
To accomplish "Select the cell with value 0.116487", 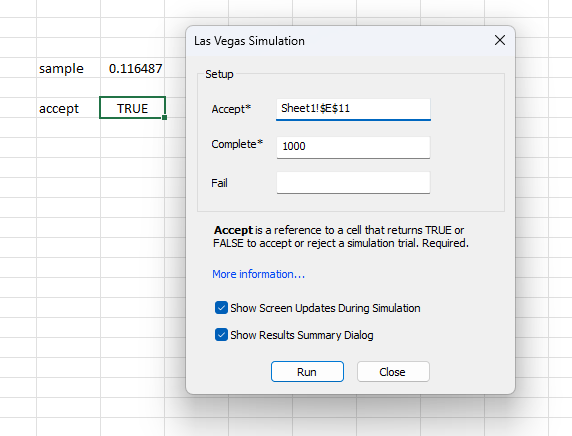I will [x=132, y=67].
